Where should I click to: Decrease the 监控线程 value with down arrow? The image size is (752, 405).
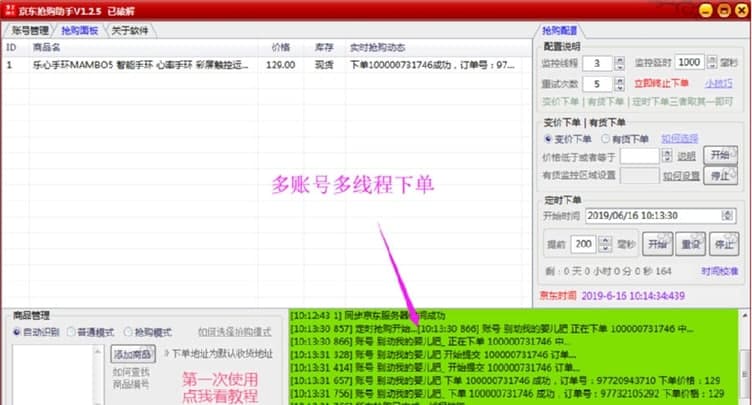tap(619, 67)
